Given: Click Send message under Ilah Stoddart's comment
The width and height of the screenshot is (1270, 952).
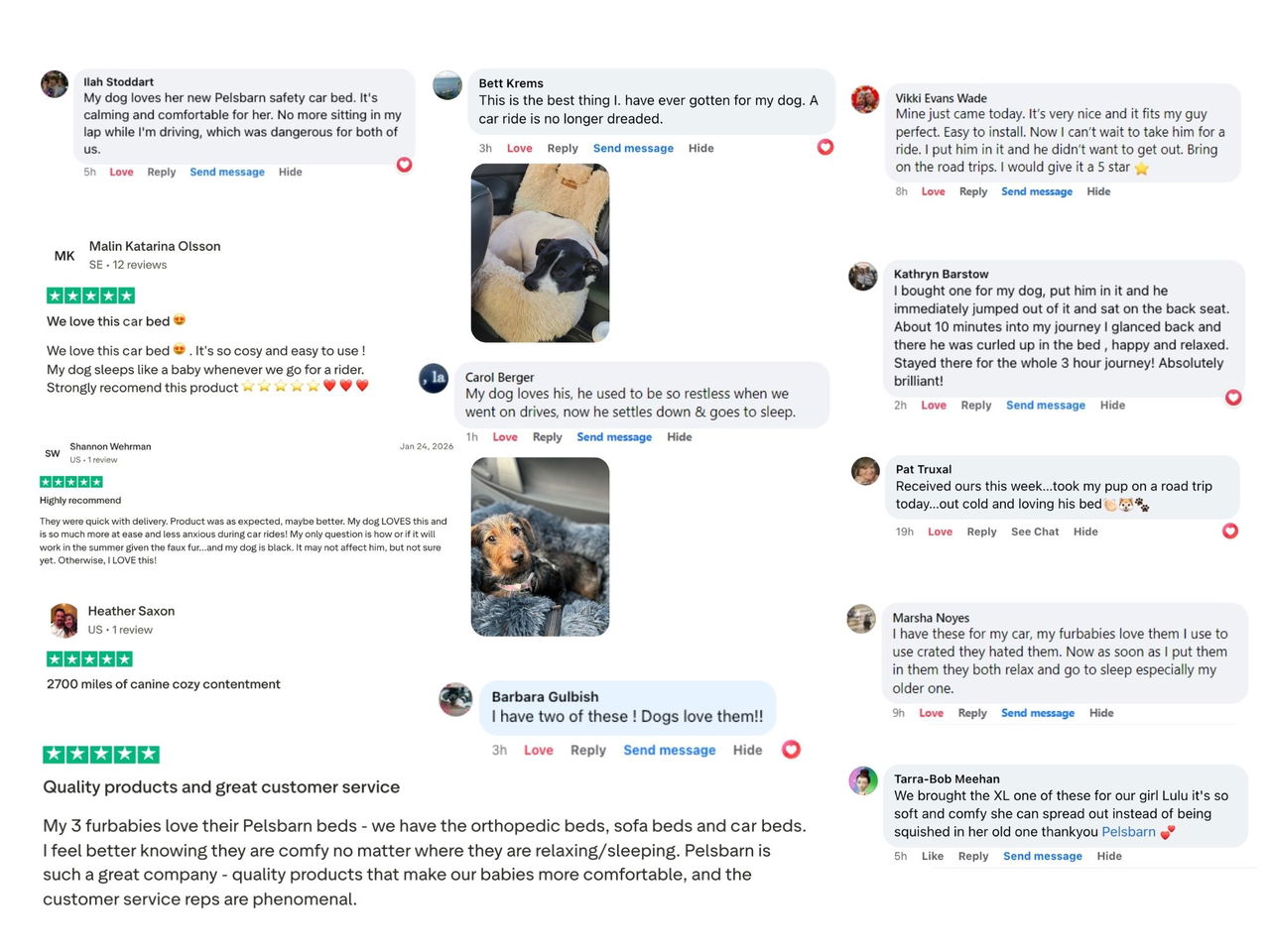Looking at the screenshot, I should click(x=227, y=173).
